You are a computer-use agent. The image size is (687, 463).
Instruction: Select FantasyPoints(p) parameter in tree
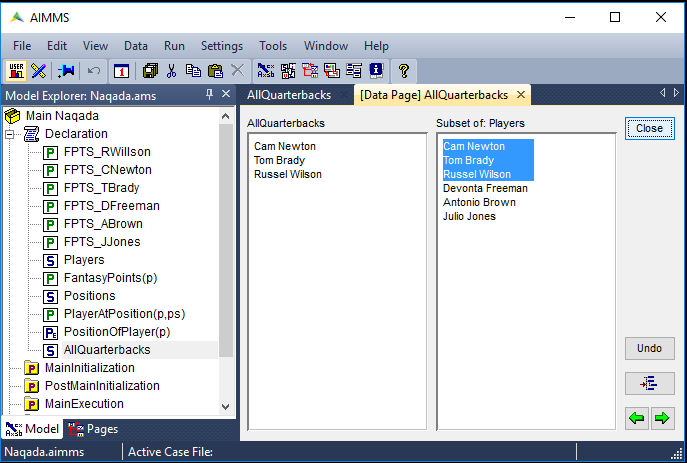[110, 278]
